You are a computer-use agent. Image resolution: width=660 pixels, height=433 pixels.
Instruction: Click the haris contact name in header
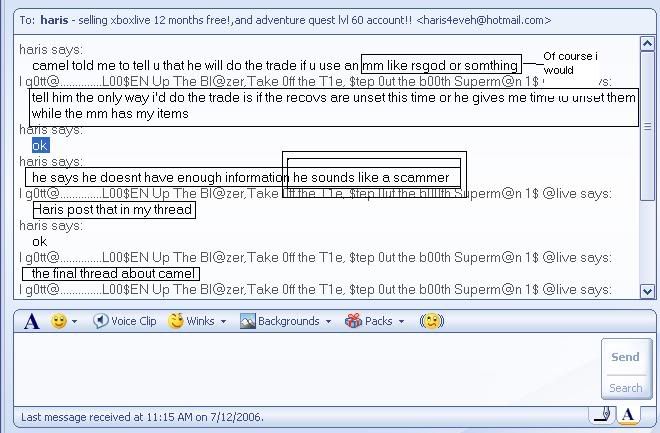tap(53, 19)
